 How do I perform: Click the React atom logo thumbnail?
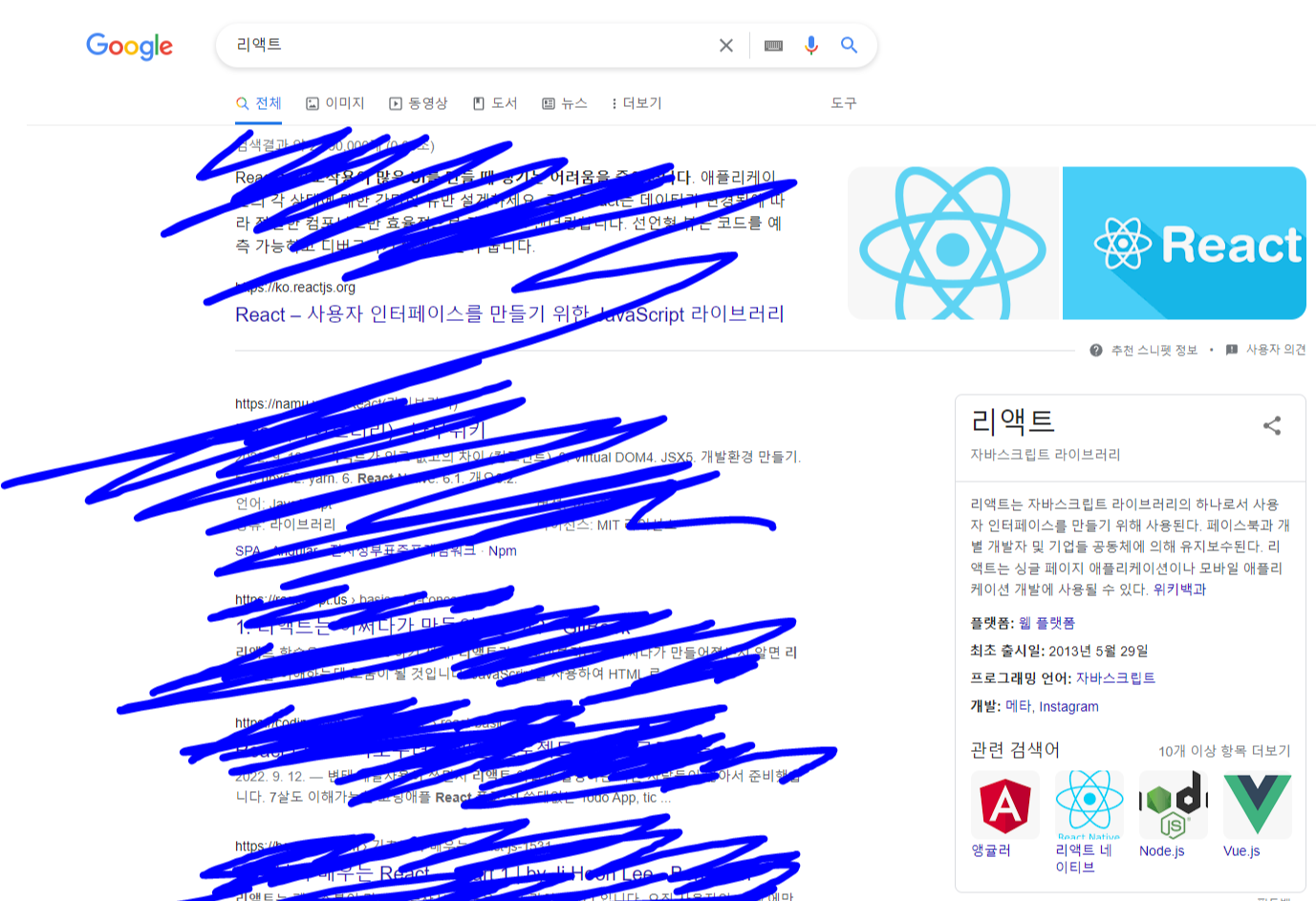(x=955, y=244)
